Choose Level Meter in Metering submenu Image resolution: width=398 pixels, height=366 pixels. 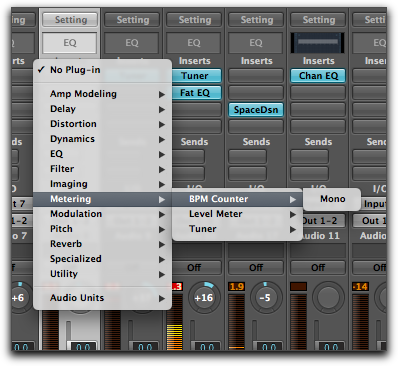point(237,214)
